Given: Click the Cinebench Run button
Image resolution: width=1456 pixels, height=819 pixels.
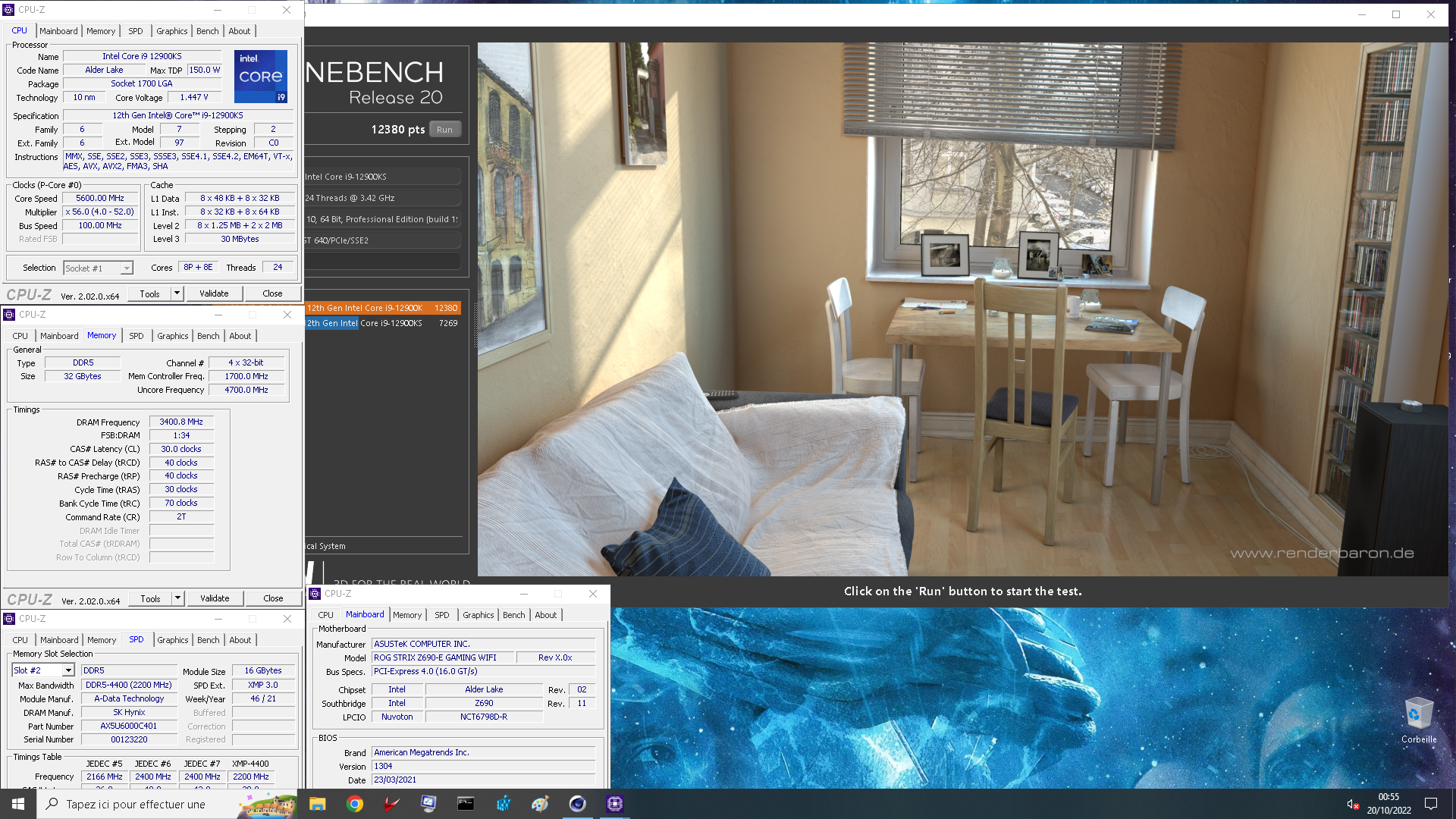Looking at the screenshot, I should tap(445, 130).
